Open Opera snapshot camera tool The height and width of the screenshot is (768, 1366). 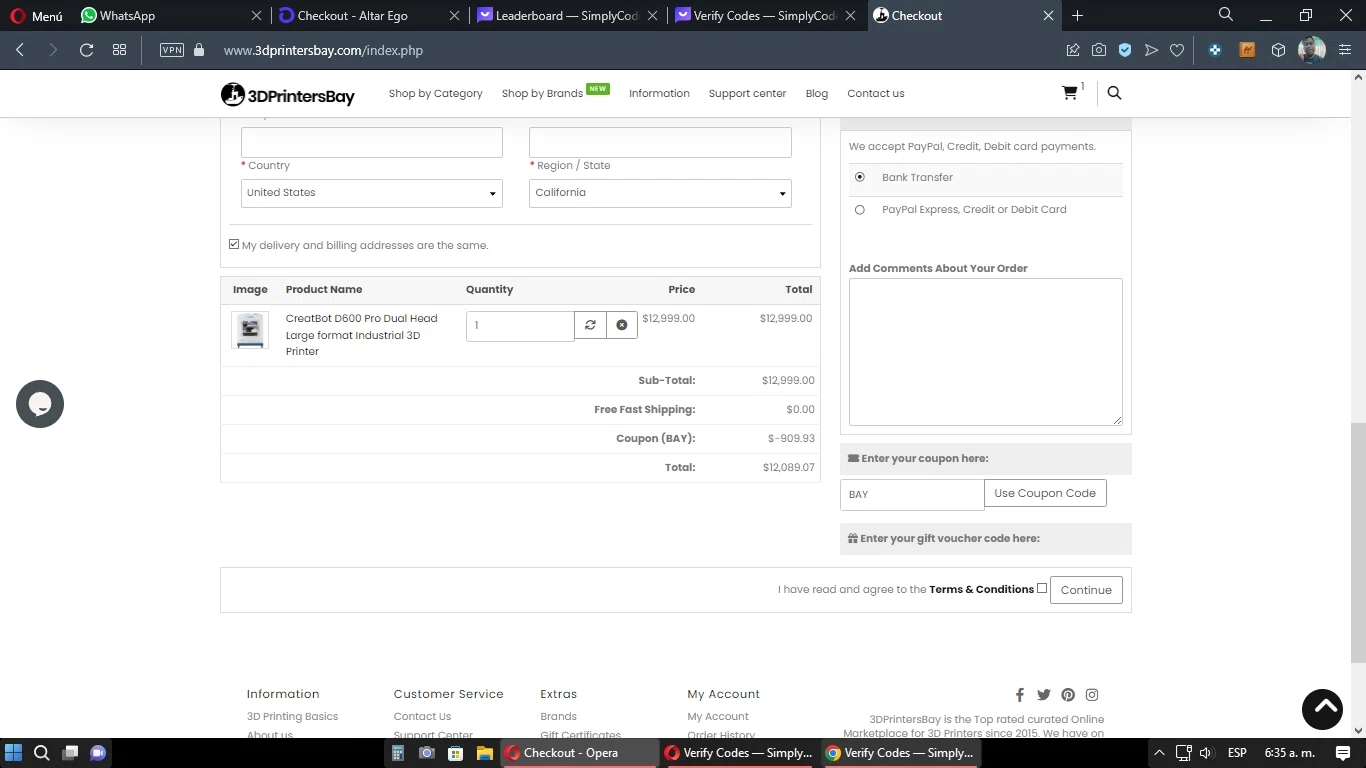pos(1099,50)
